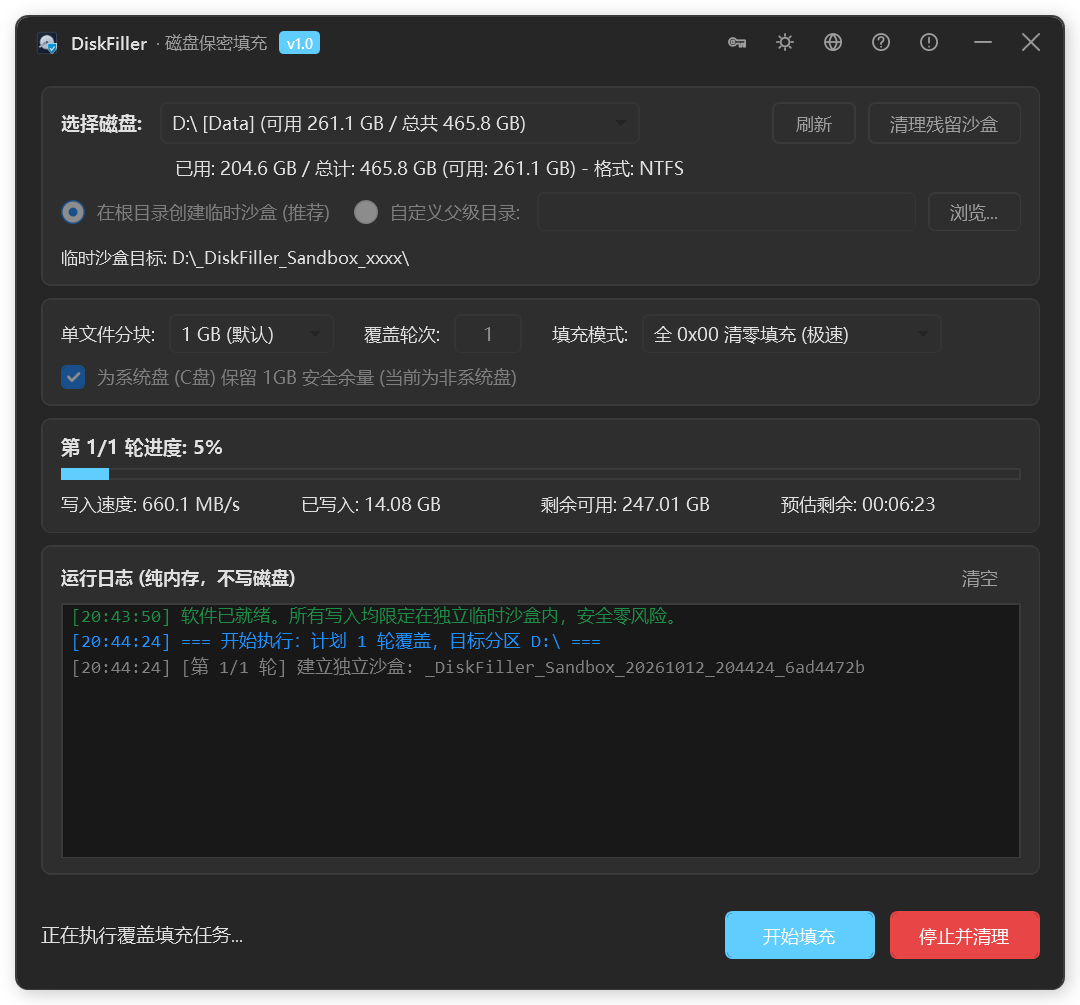Click the log line 建立独立沙盒

[468, 667]
